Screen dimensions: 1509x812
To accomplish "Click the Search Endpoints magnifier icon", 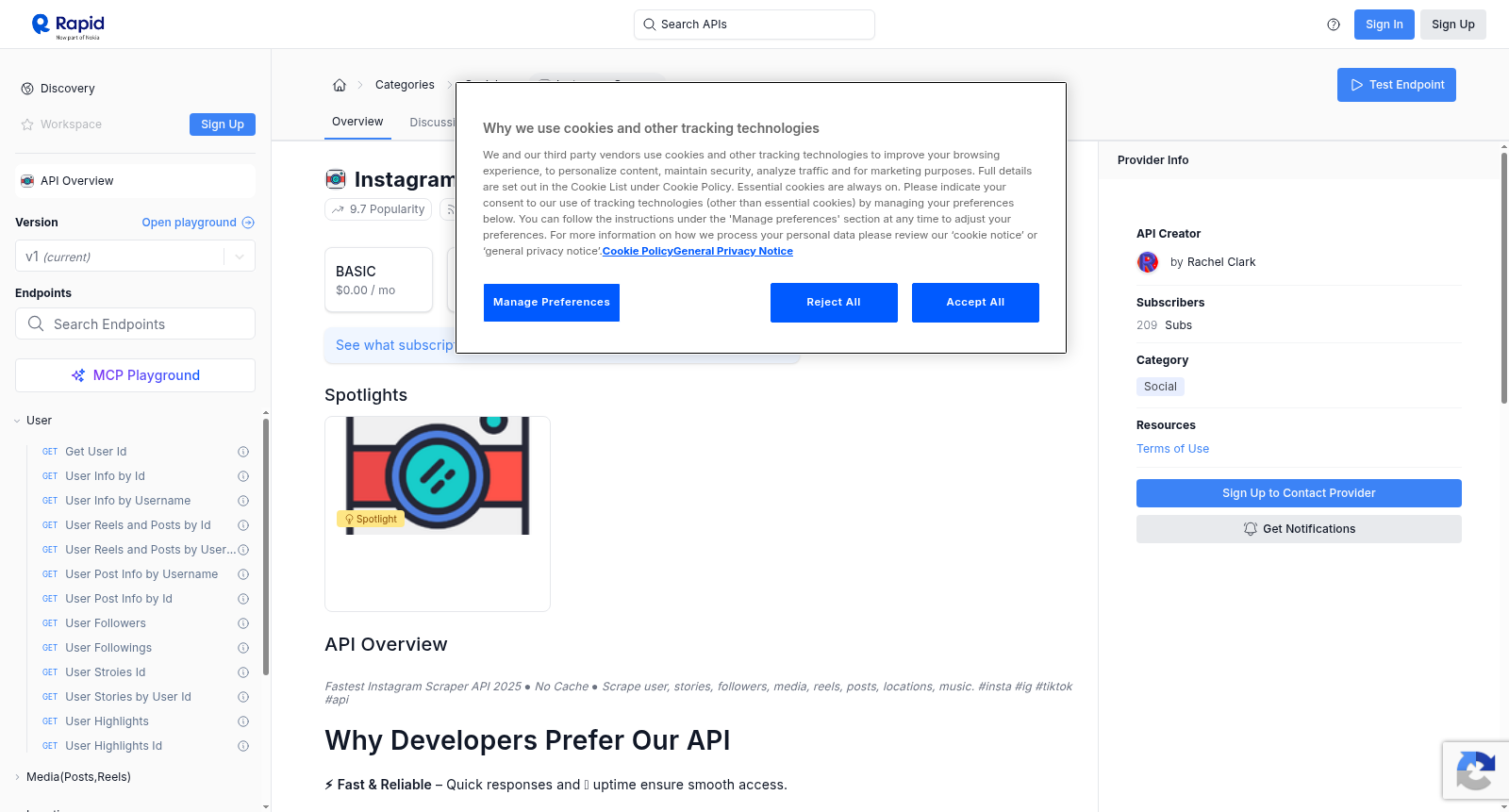I will 36,323.
